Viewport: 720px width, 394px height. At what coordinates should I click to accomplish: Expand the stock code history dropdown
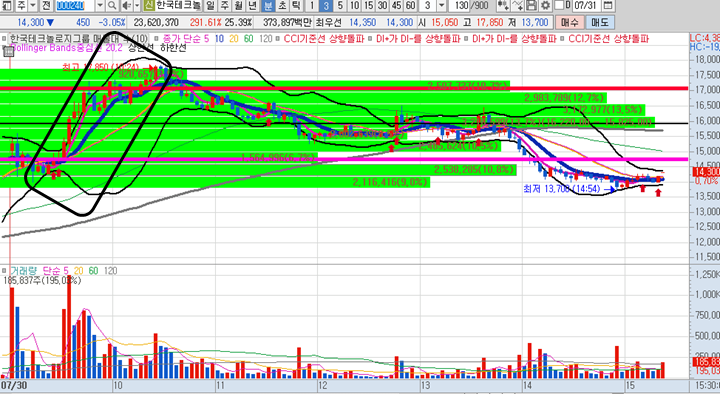[x=101, y=6]
